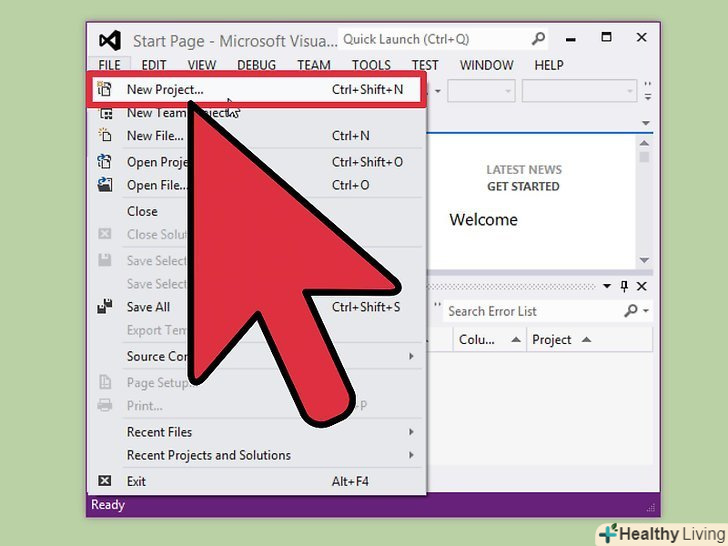Maximize the Visual Studio window

(x=606, y=37)
